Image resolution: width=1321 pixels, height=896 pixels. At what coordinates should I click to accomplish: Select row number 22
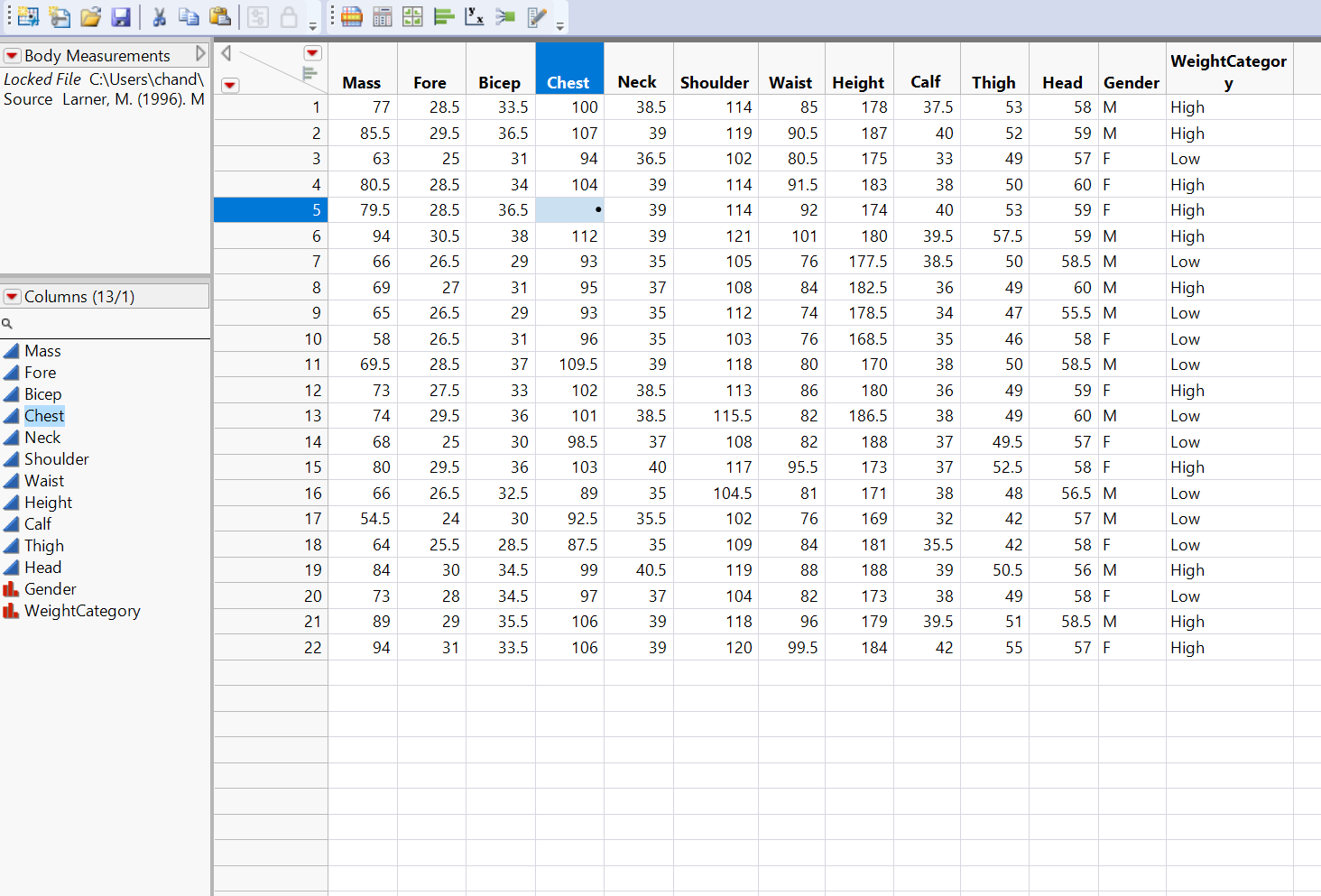point(271,648)
